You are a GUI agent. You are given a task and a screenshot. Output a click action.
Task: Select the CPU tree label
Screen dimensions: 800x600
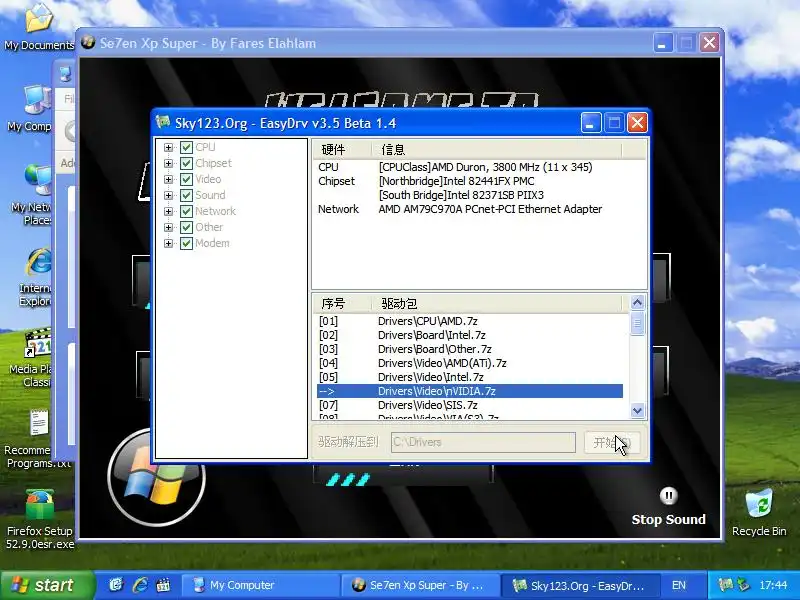coord(205,147)
